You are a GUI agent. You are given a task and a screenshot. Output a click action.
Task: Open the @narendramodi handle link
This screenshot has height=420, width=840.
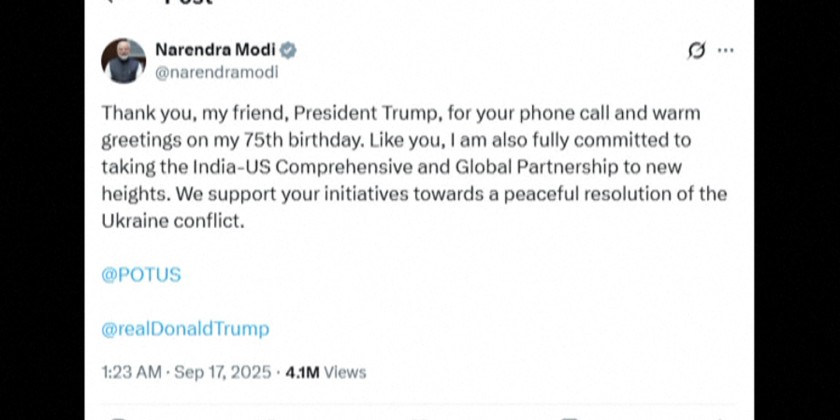[216, 72]
